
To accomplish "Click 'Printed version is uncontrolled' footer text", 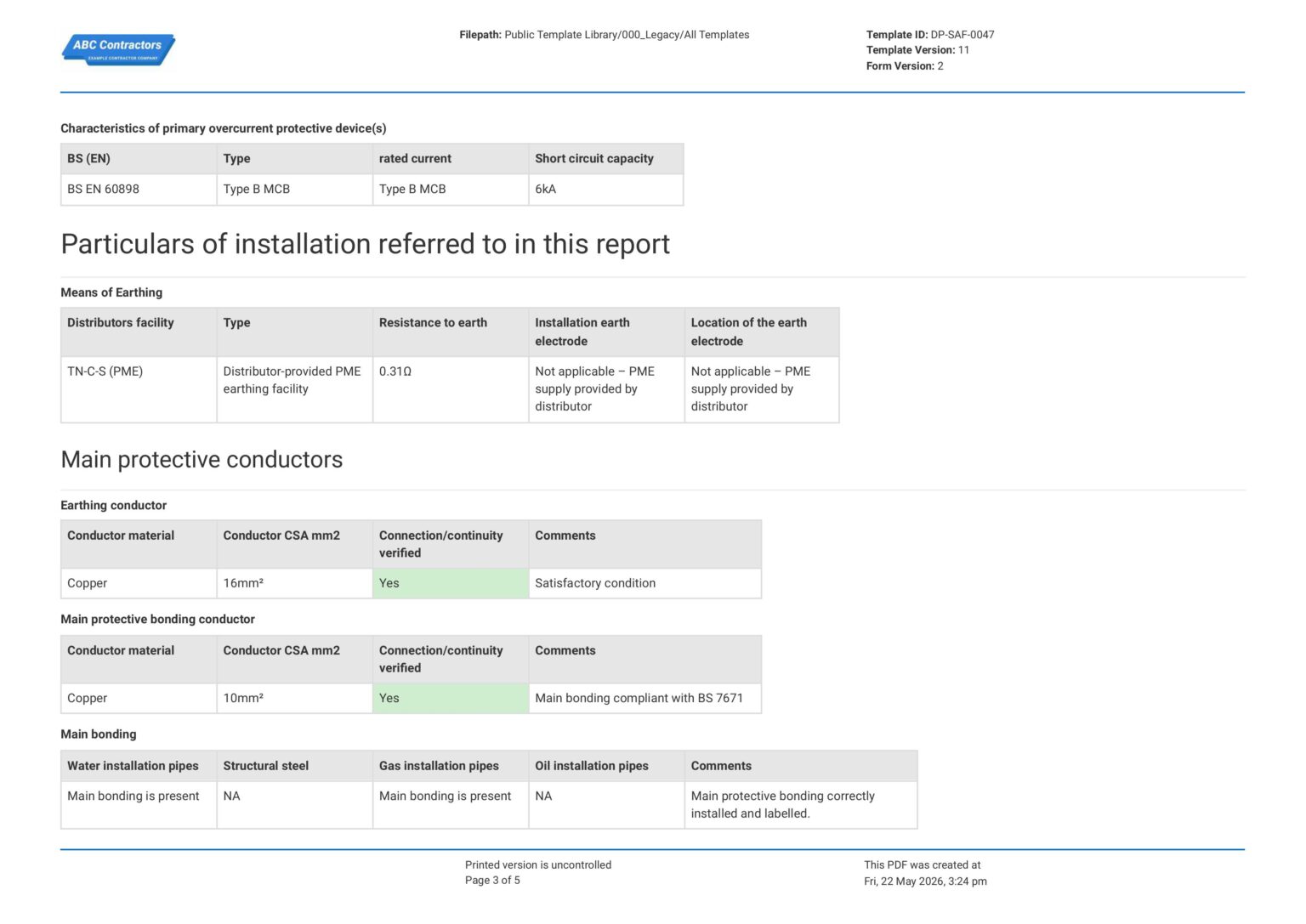I will [x=538, y=865].
